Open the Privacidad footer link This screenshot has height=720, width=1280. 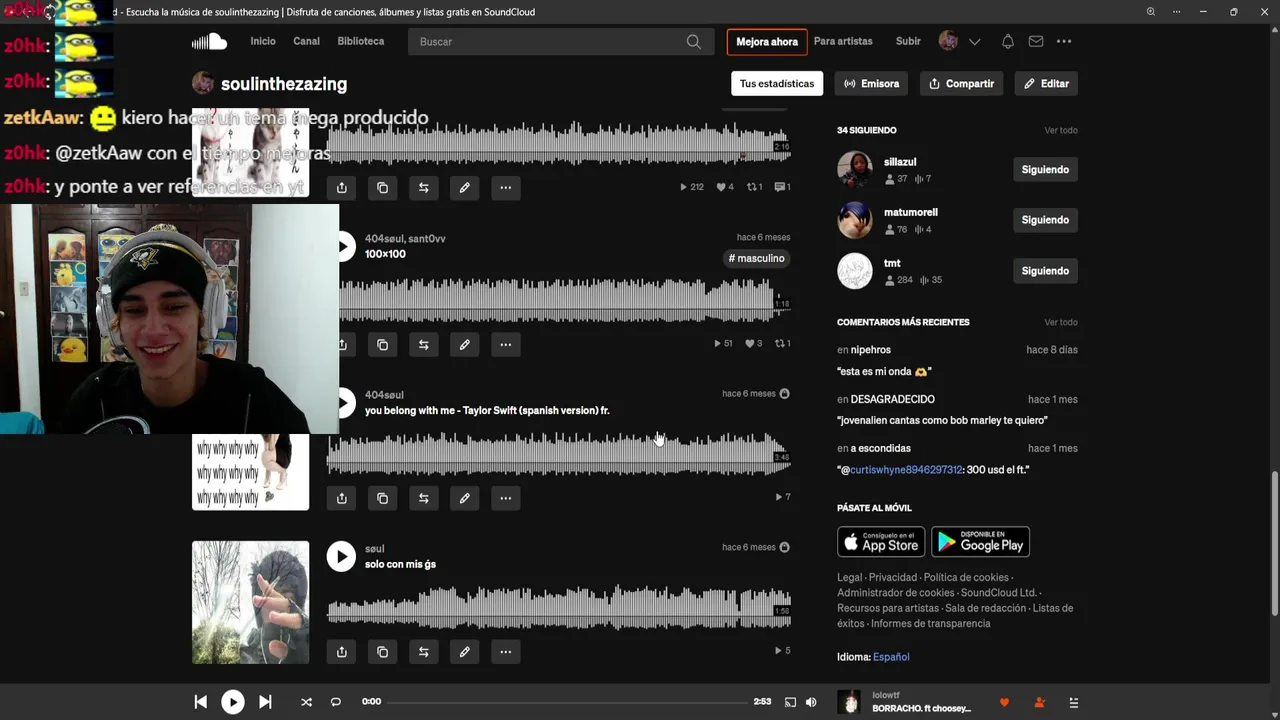(893, 577)
